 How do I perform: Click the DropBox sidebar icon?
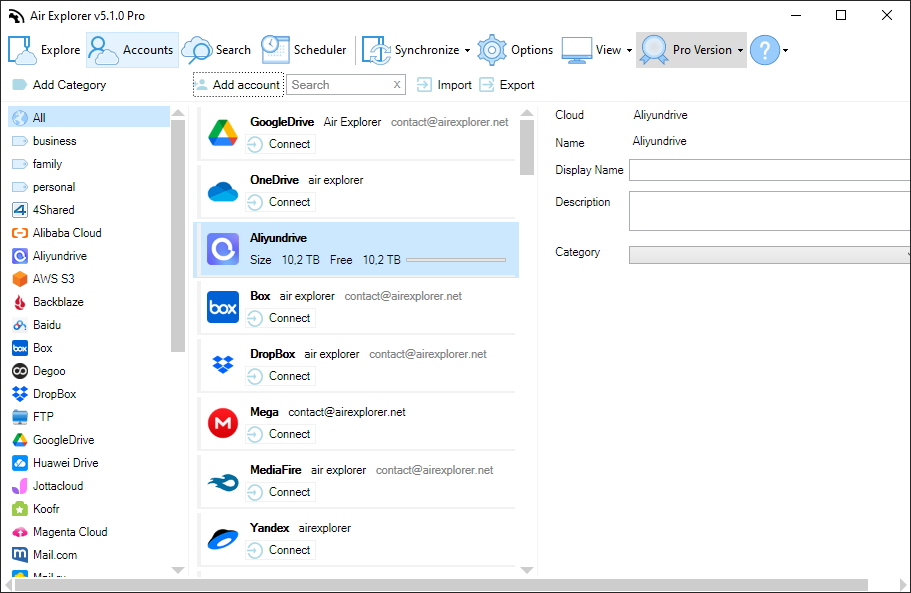point(20,394)
